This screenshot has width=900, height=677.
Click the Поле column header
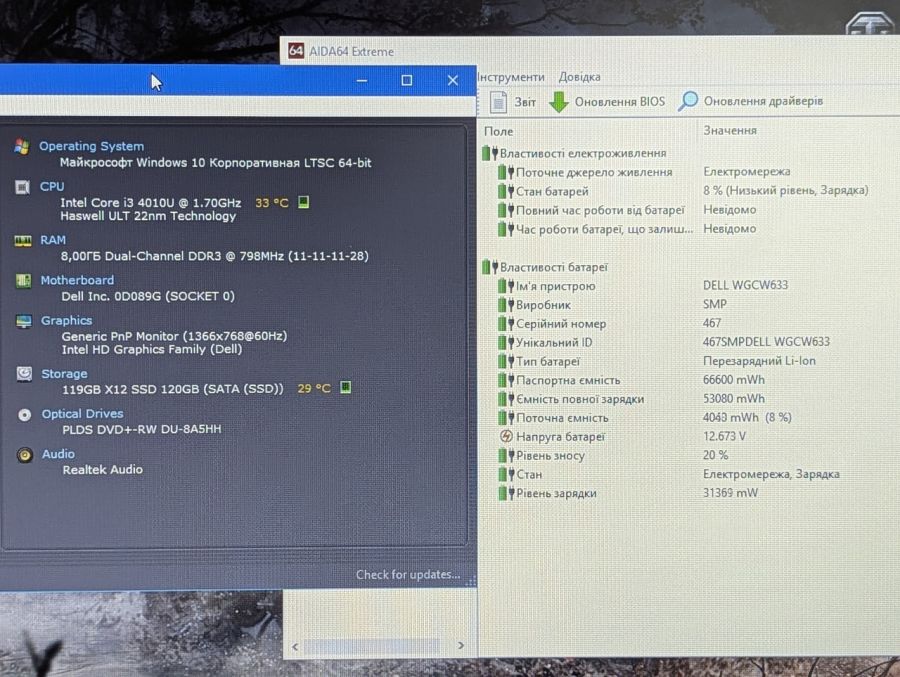click(x=498, y=131)
